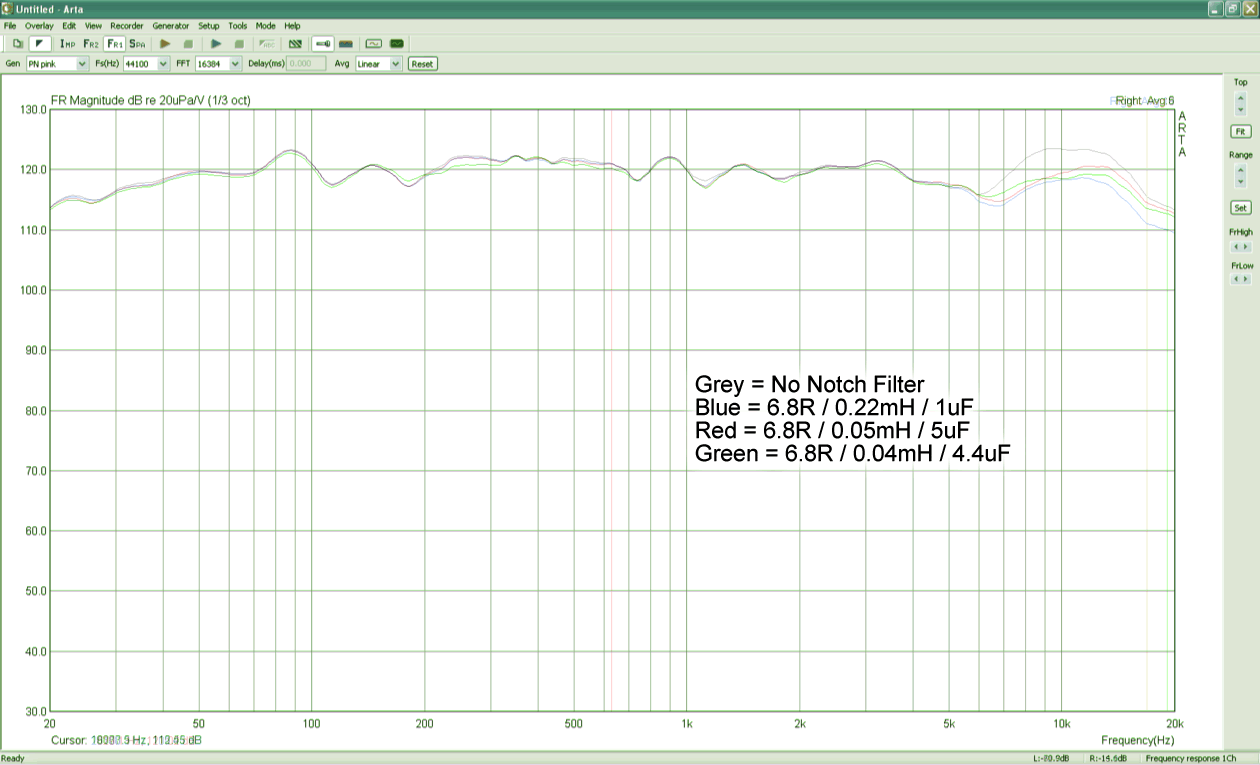Click the light curve display toolbar icon
1260x765 pixels.
374,43
